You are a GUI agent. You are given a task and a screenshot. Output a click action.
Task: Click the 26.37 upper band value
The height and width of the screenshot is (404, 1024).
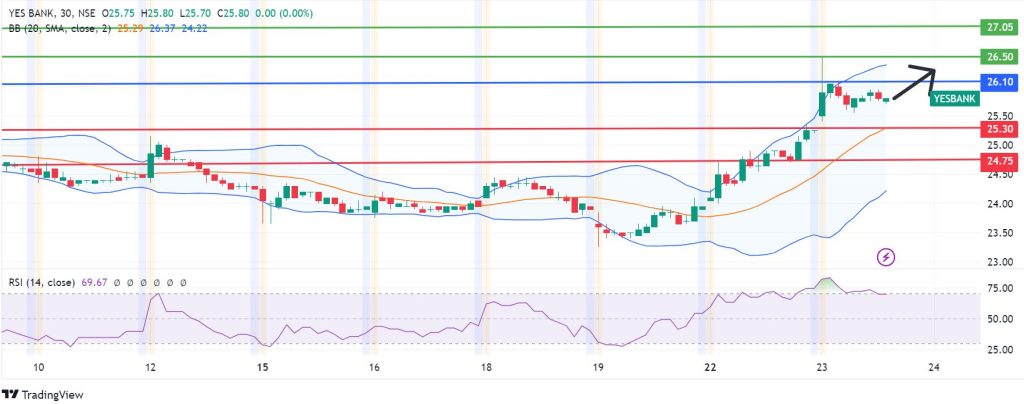click(161, 28)
